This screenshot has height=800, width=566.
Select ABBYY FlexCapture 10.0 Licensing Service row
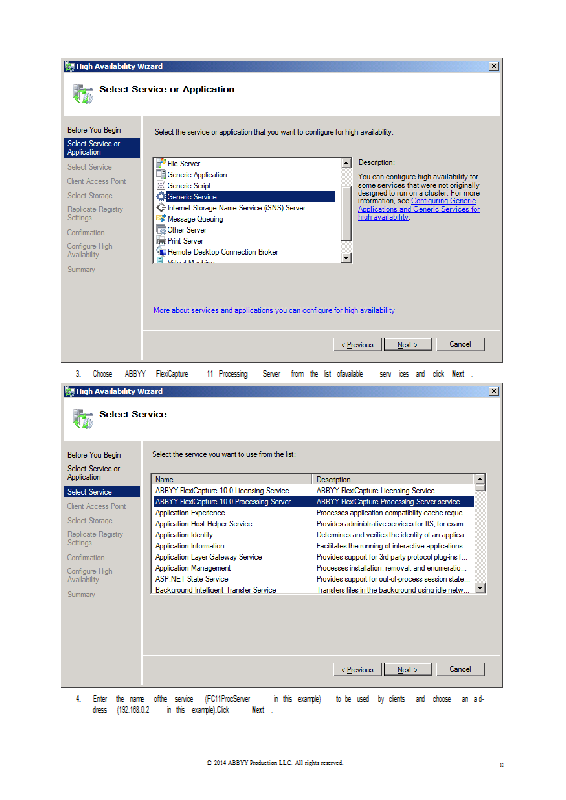(313, 490)
